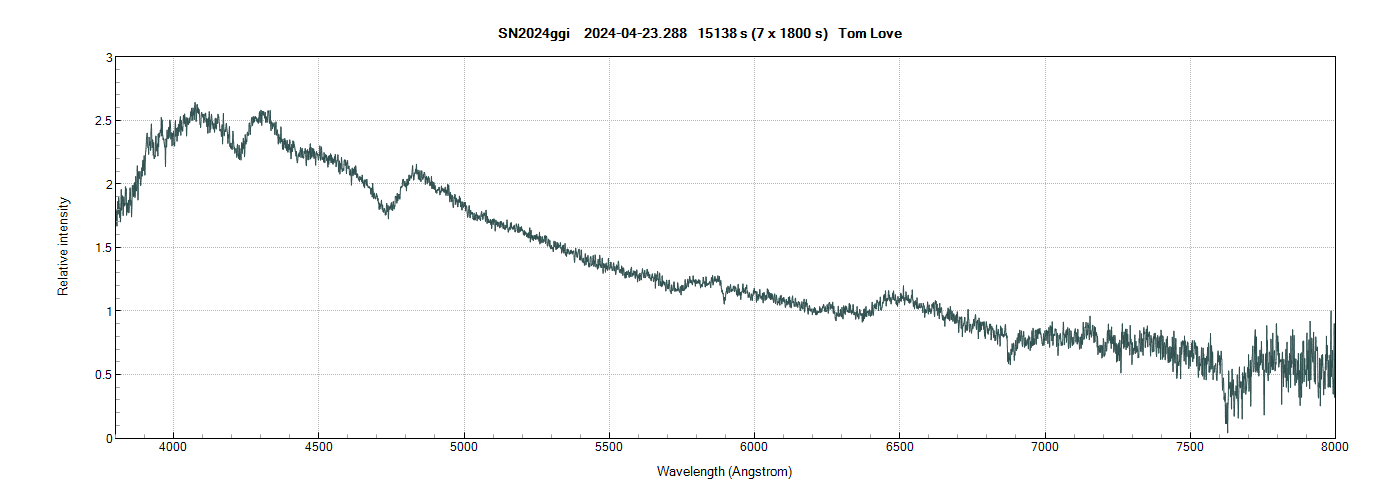Click the Wavelength (Angstrom) x-axis label
This screenshot has width=1400, height=500.
point(724,471)
